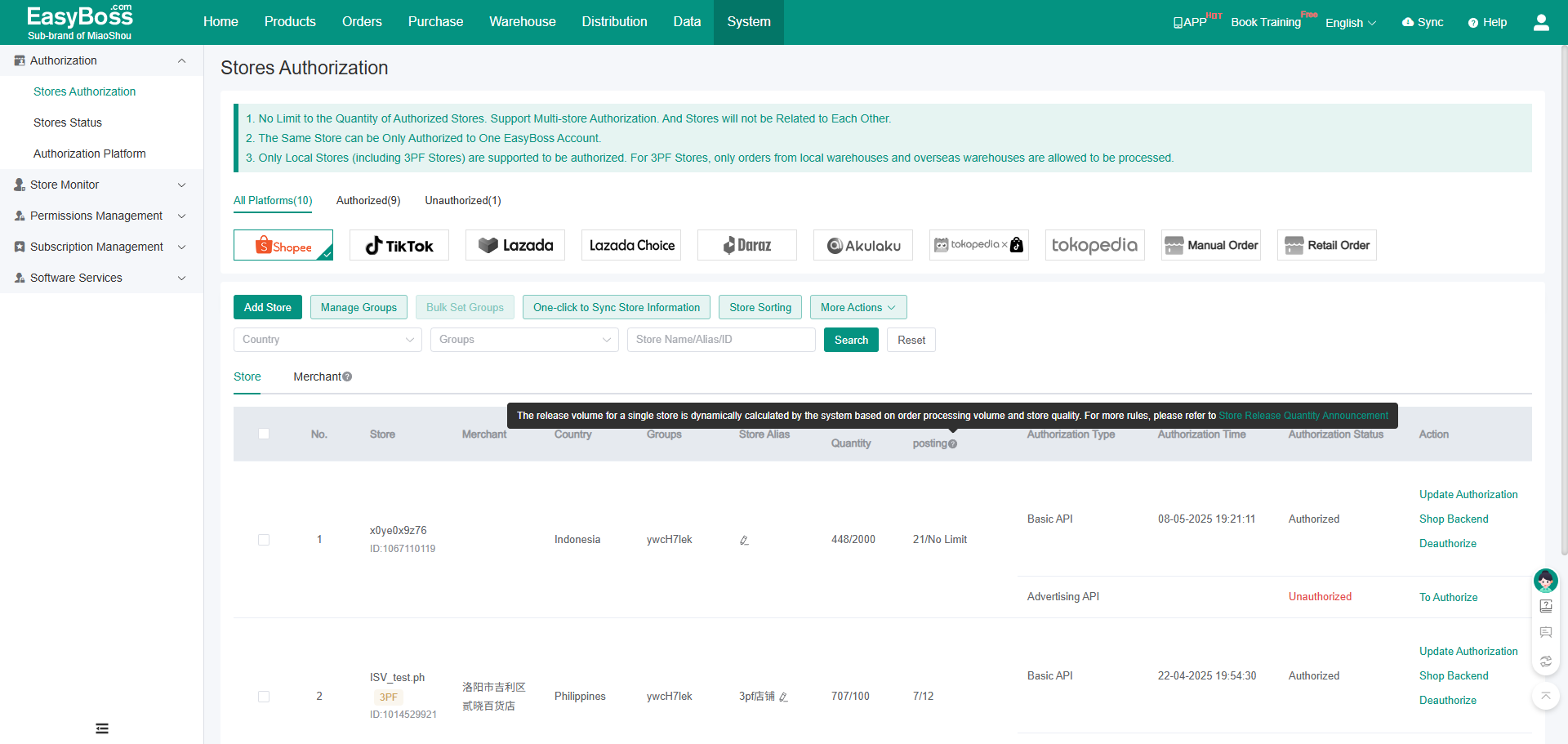Click Deauthorize for store x0ye0x9z76
This screenshot has width=1568, height=744.
pos(1448,543)
